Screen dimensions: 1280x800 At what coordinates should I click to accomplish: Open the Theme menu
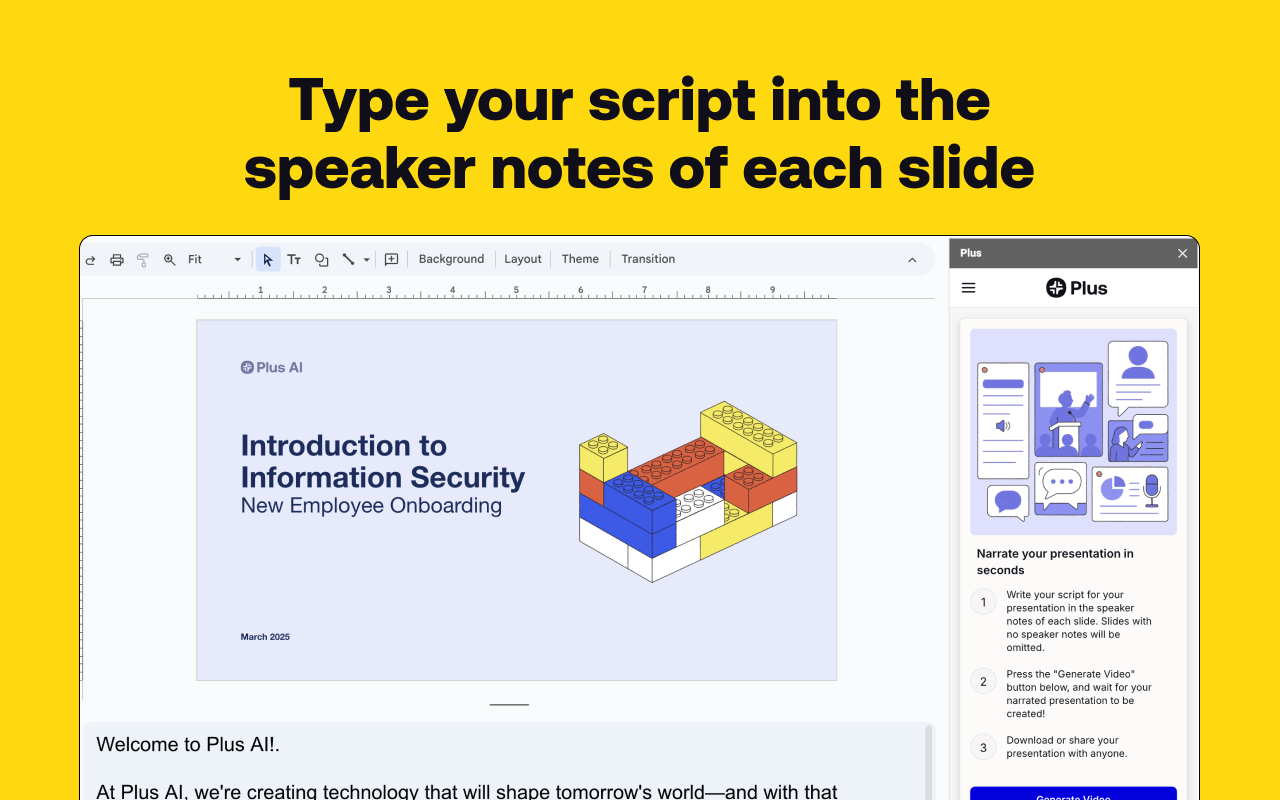pos(580,259)
